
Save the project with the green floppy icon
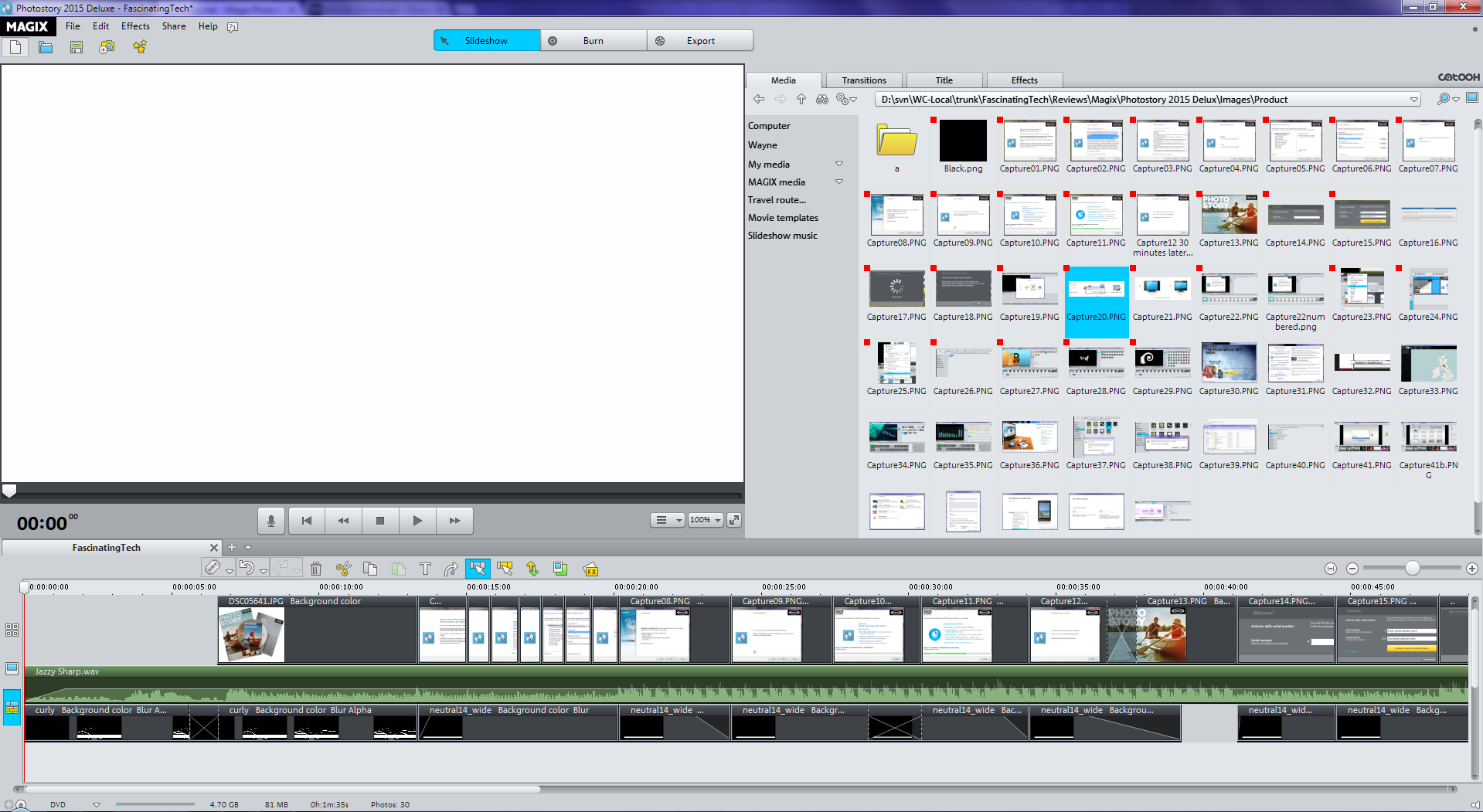(x=76, y=47)
